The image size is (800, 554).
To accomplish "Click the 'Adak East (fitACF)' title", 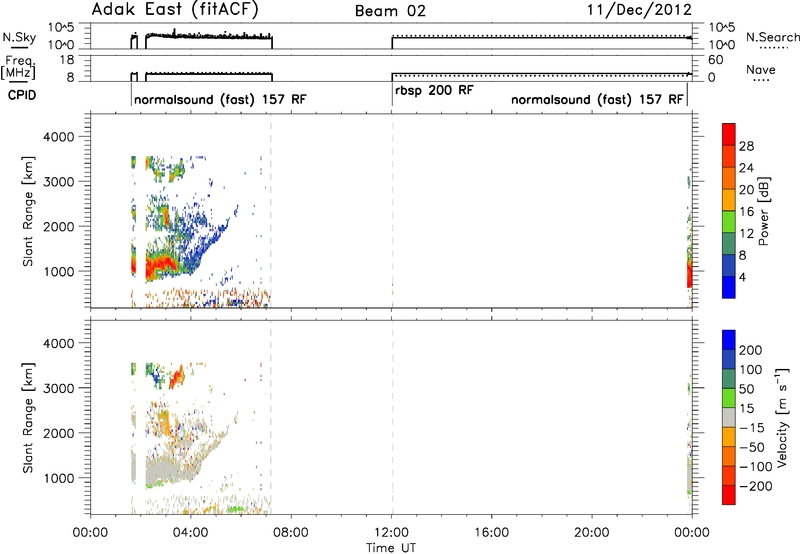I will click(175, 10).
